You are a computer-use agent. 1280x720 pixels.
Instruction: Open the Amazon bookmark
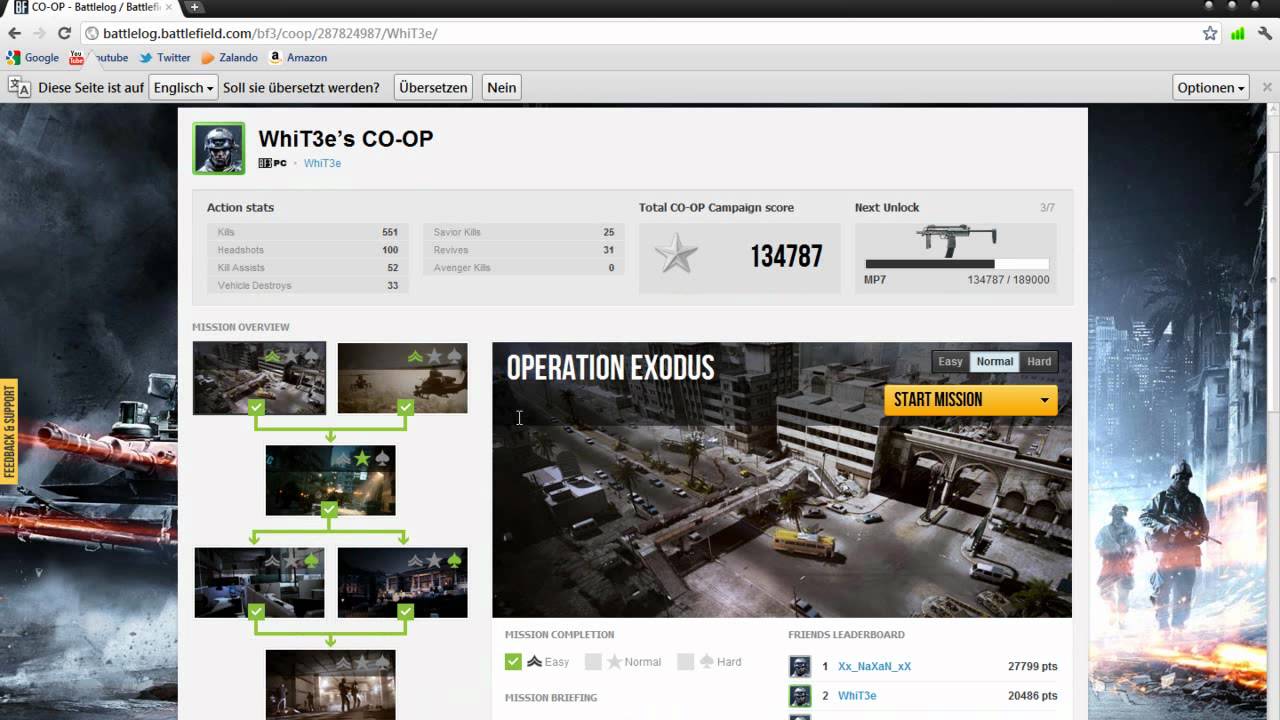[x=298, y=58]
